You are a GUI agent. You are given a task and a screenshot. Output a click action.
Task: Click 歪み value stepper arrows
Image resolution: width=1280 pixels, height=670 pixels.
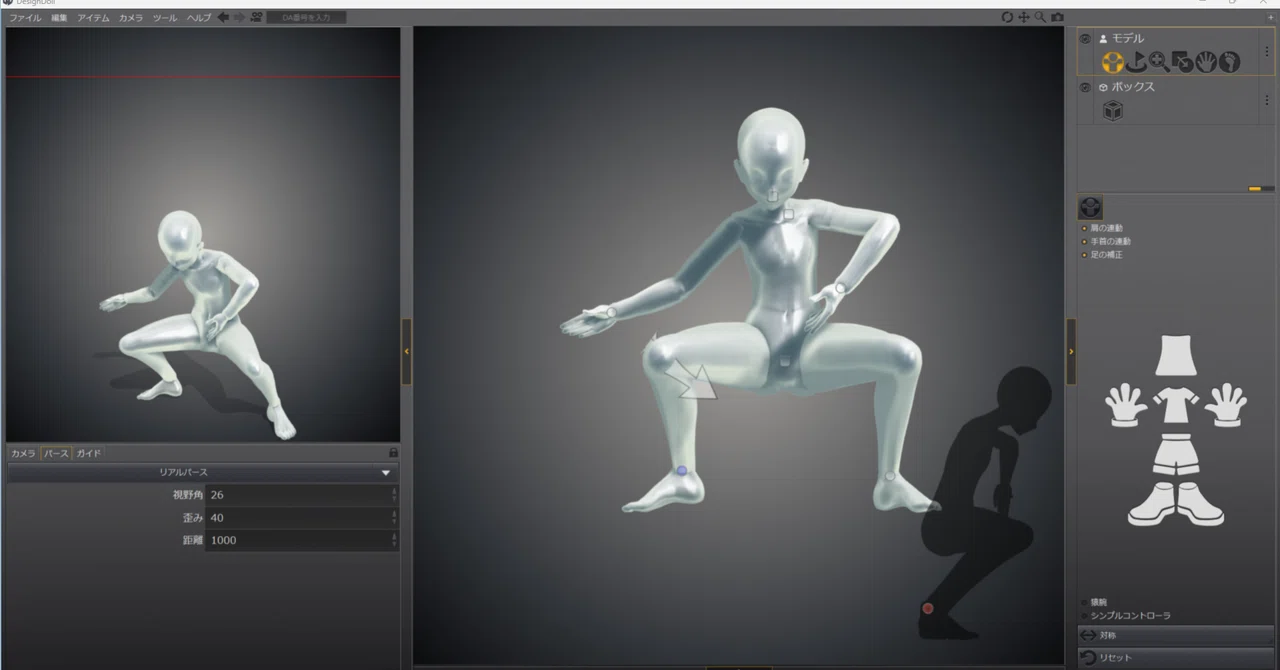click(394, 518)
